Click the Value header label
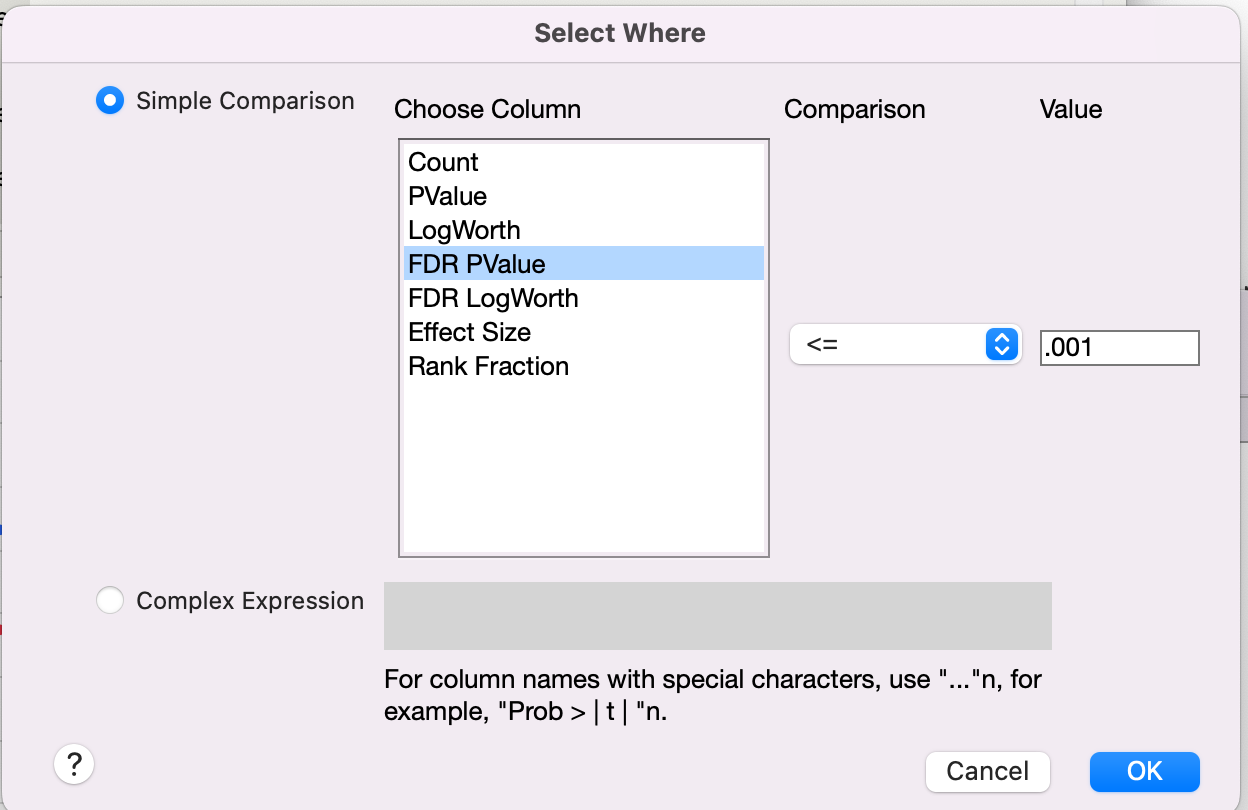This screenshot has width=1248, height=810. click(x=1070, y=109)
